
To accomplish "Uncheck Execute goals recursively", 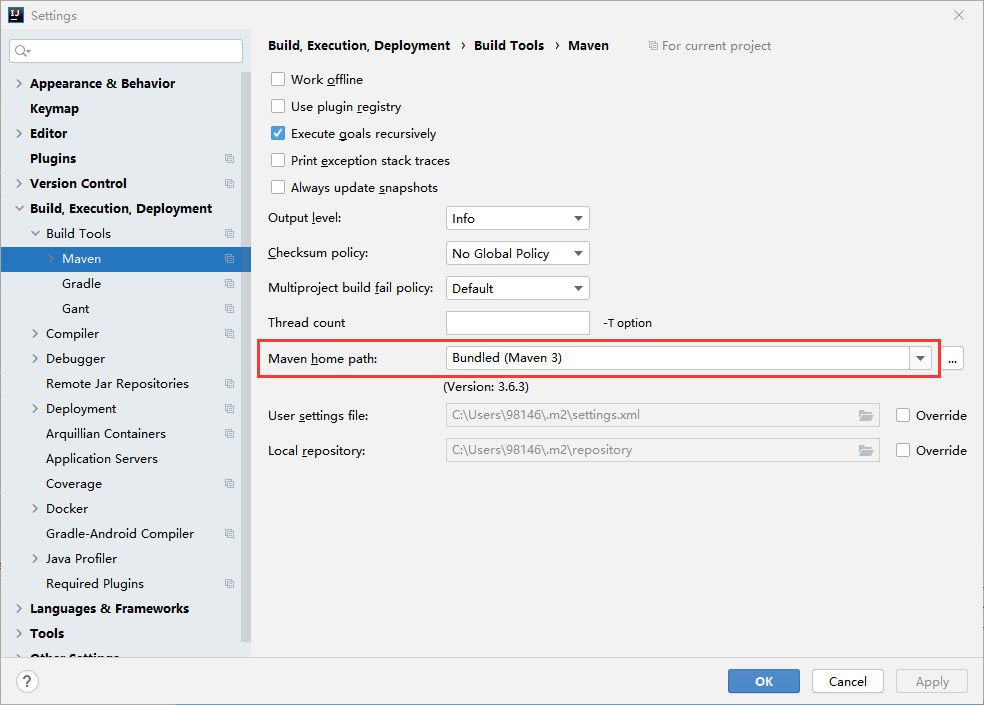I will pos(278,133).
